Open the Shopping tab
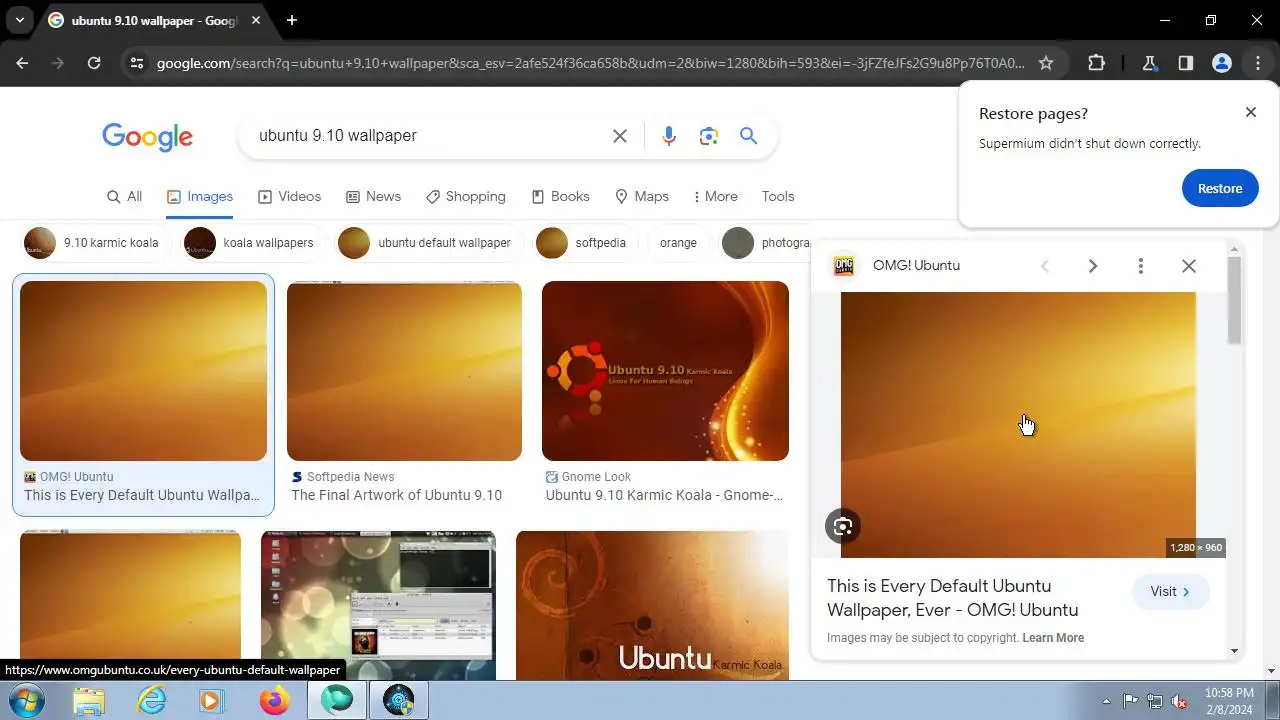Viewport: 1280px width, 720px height. 466,196
